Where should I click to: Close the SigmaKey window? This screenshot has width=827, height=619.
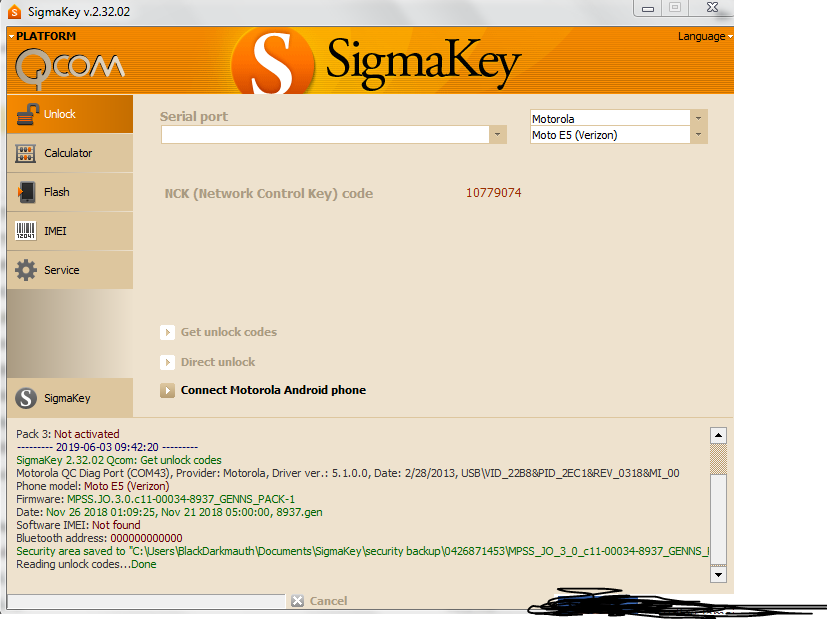pyautogui.click(x=712, y=7)
